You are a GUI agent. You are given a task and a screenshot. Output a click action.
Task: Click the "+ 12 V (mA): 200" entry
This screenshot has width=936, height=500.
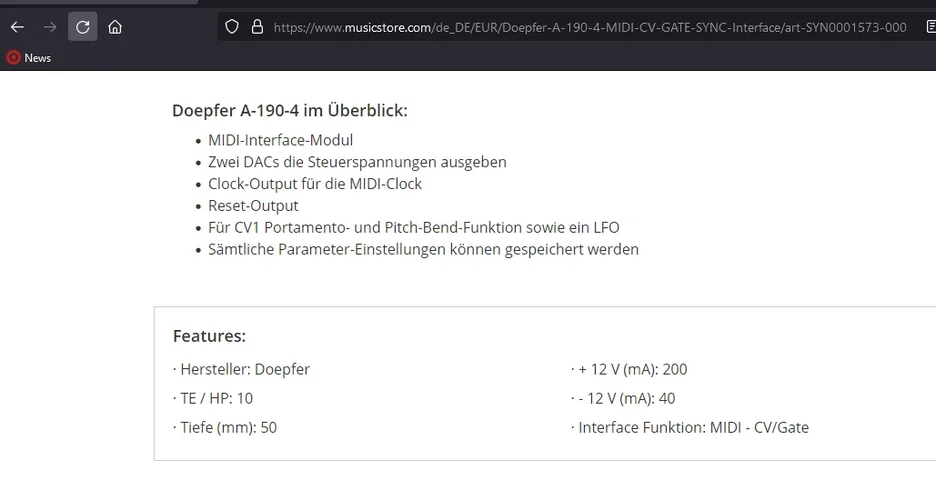632,370
